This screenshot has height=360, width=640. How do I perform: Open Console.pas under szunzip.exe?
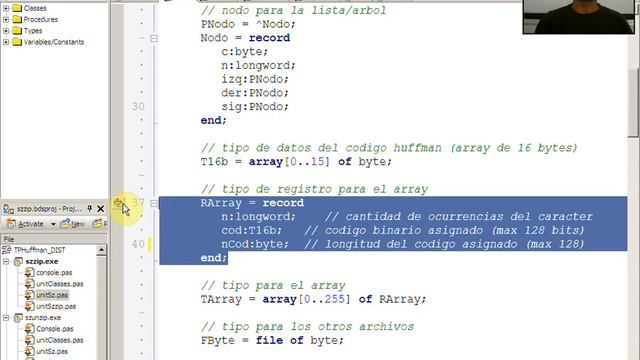pos(55,329)
